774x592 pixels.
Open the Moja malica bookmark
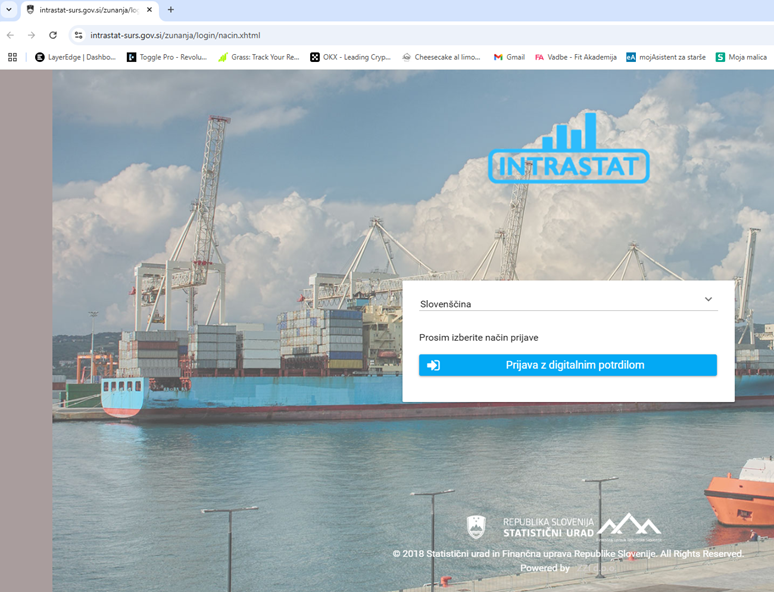tap(741, 57)
